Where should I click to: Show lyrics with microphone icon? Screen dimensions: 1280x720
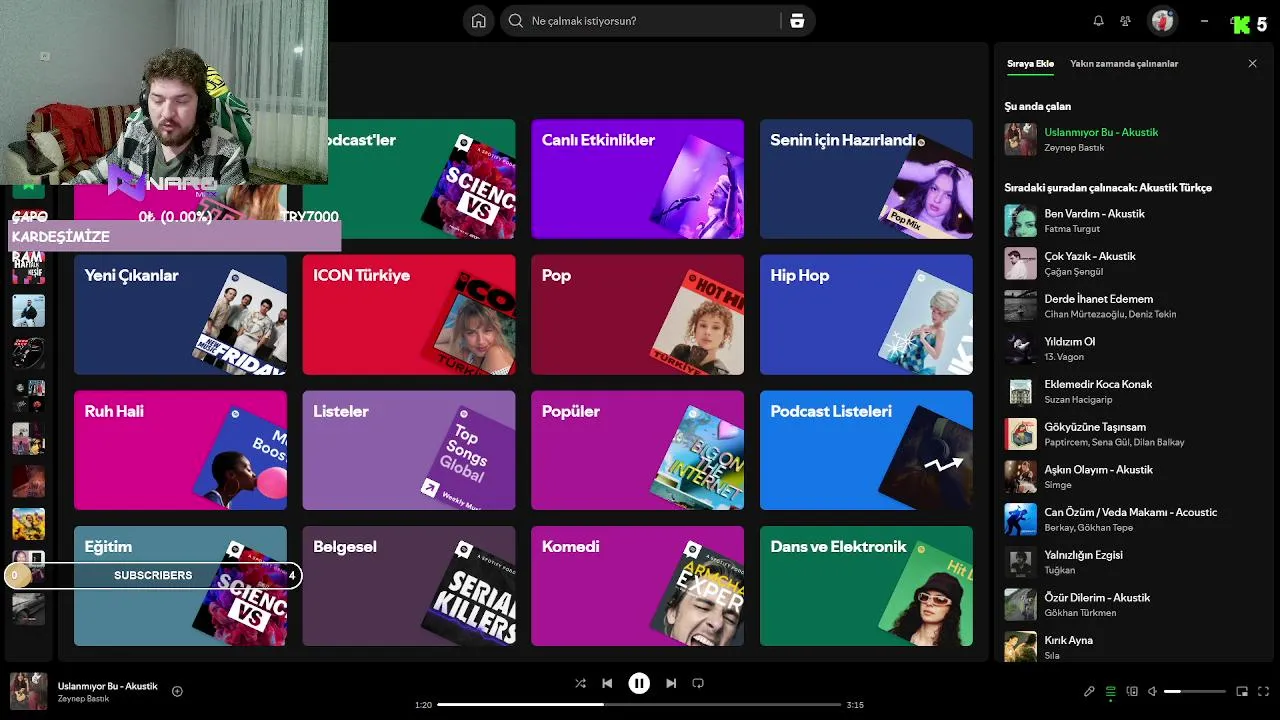1089,691
